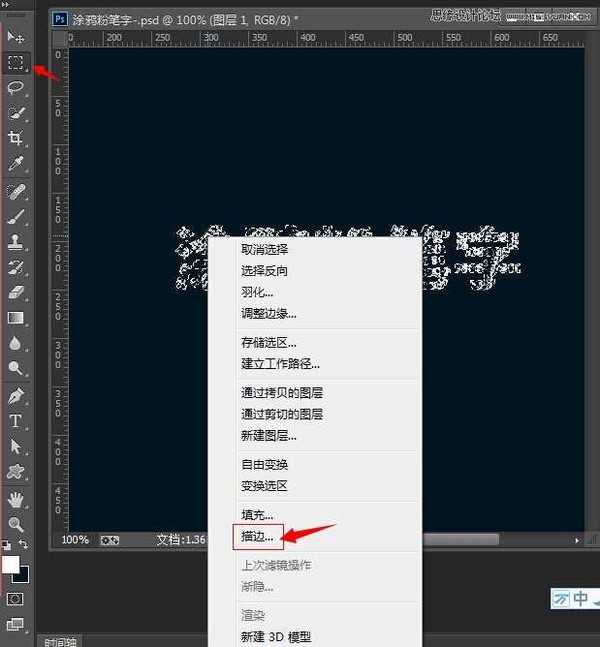Open 羽化... feather dialog
The image size is (600, 647).
(257, 292)
